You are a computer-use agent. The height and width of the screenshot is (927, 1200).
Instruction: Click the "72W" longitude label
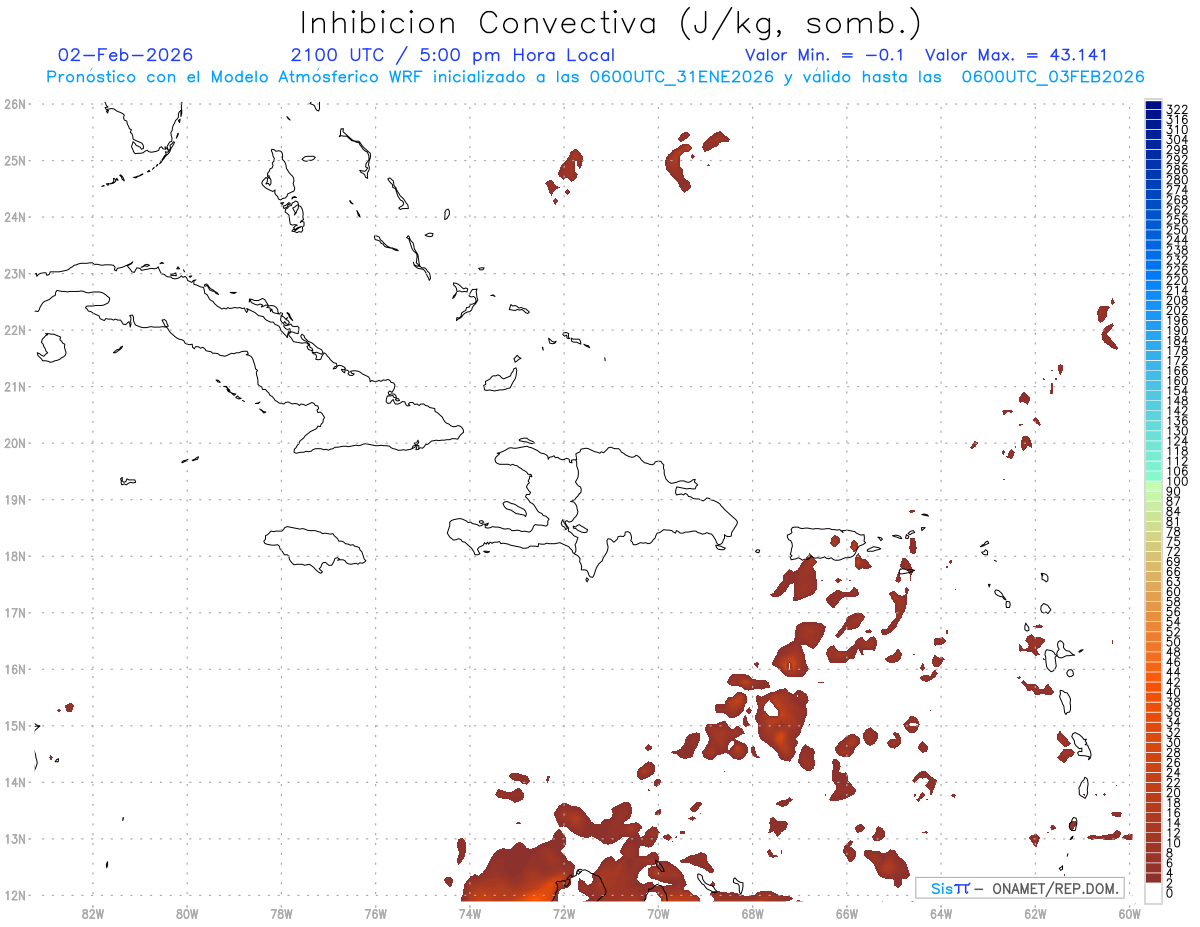pyautogui.click(x=564, y=912)
